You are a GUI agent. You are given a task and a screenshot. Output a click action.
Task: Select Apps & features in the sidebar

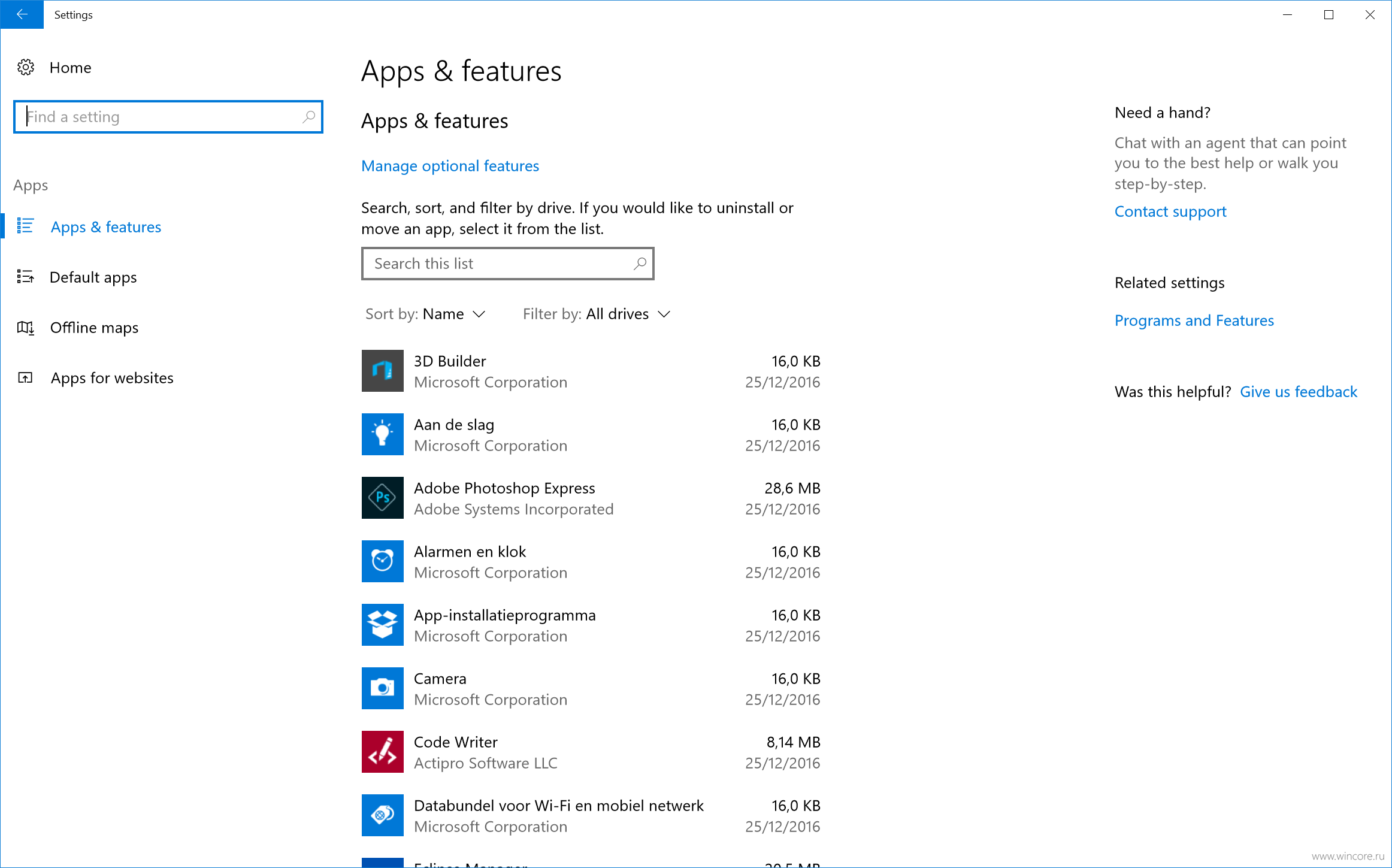(105, 227)
